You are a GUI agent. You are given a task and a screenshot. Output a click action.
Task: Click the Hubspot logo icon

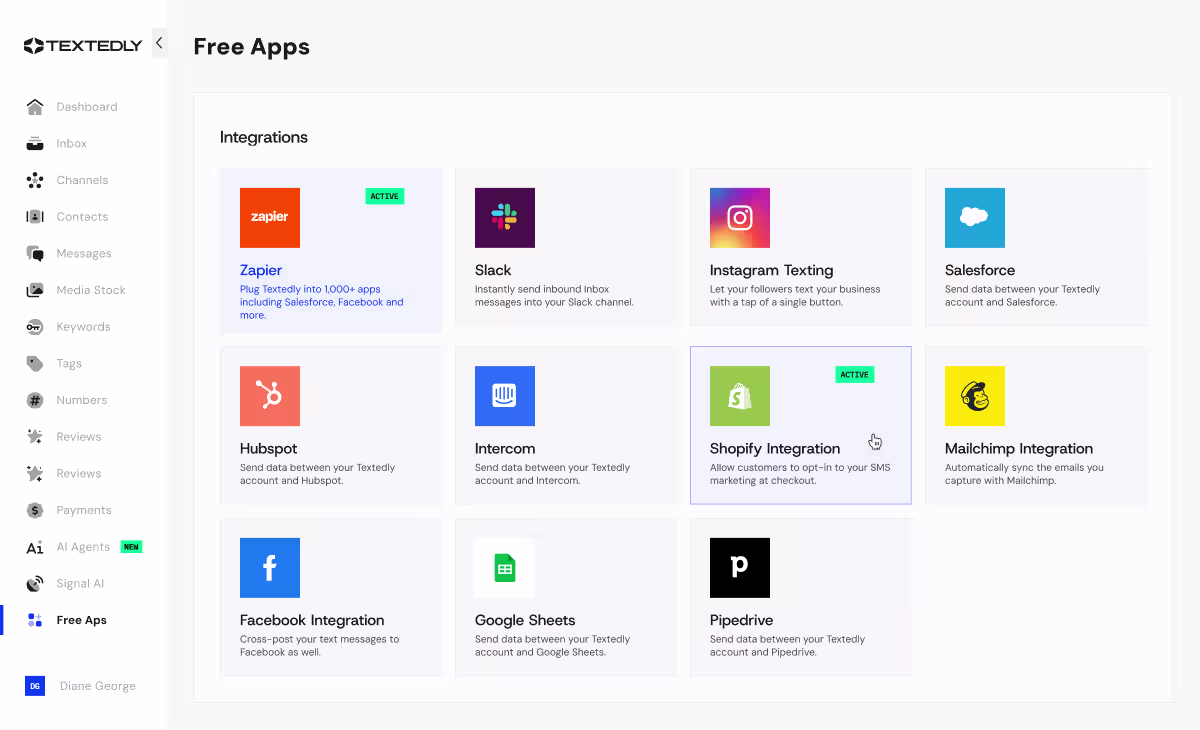tap(270, 396)
